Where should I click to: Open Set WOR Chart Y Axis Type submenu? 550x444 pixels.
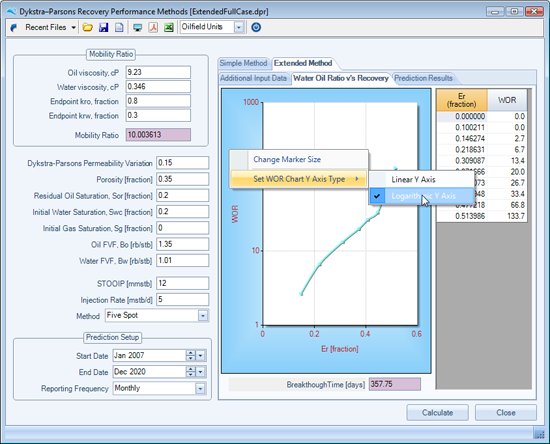point(299,179)
